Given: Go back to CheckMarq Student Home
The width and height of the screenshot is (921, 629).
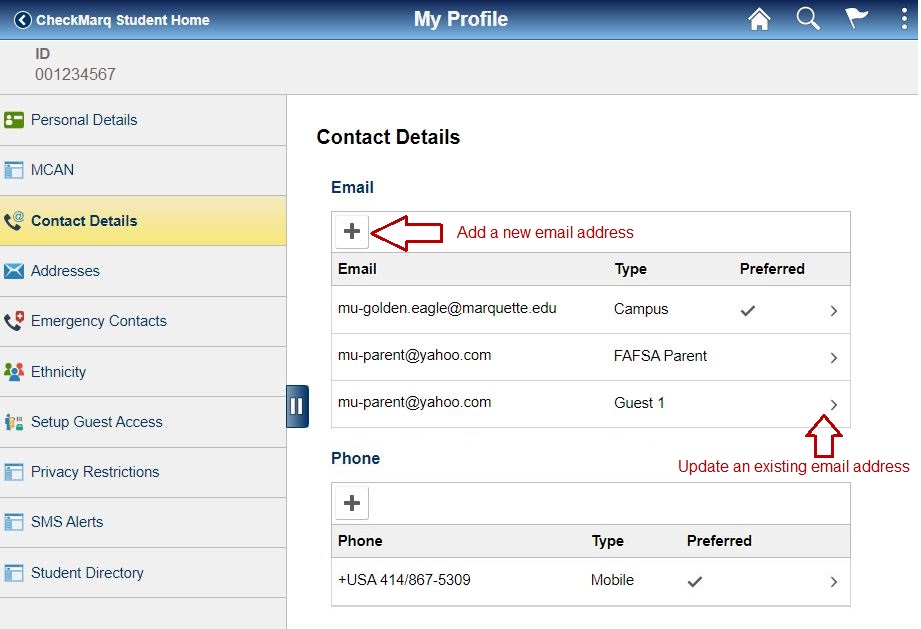Looking at the screenshot, I should [112, 20].
